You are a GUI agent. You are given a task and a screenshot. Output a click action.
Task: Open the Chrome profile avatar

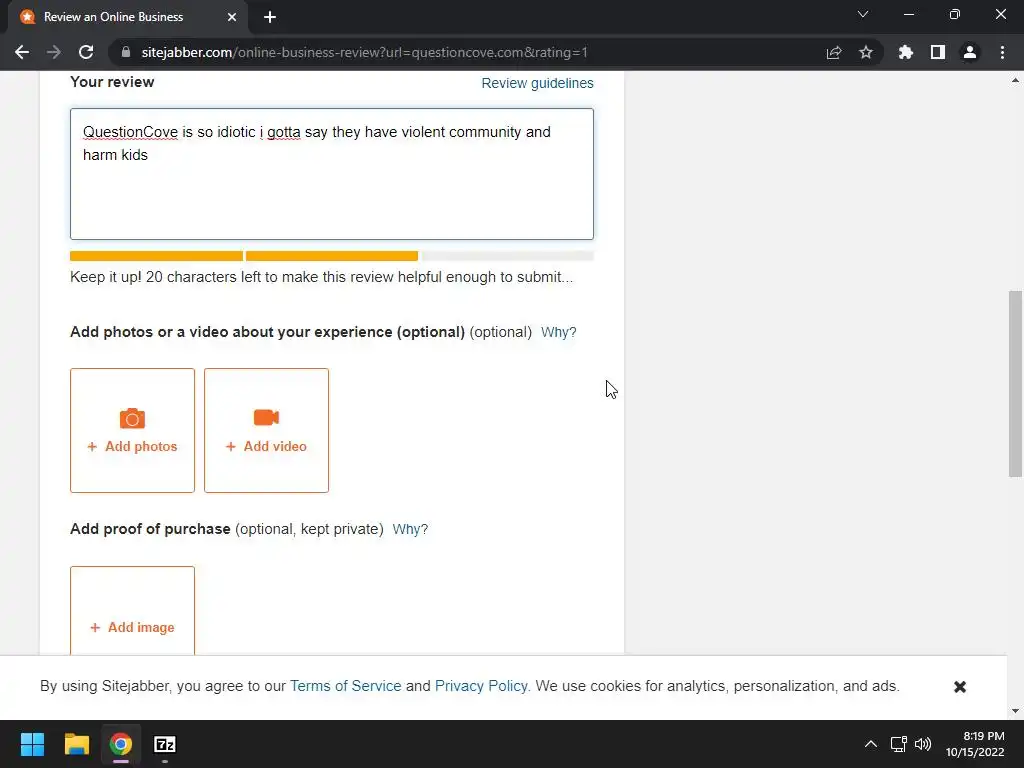point(970,52)
